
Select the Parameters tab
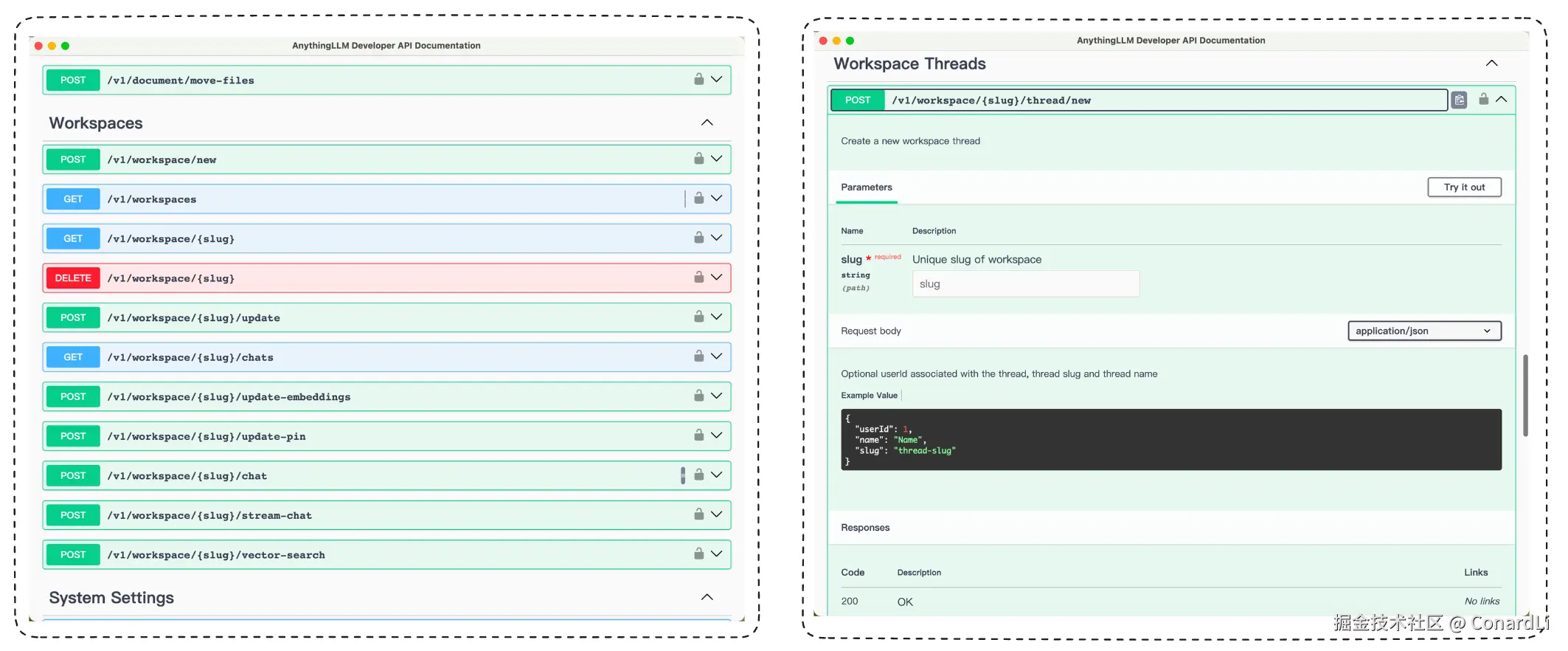click(x=867, y=187)
